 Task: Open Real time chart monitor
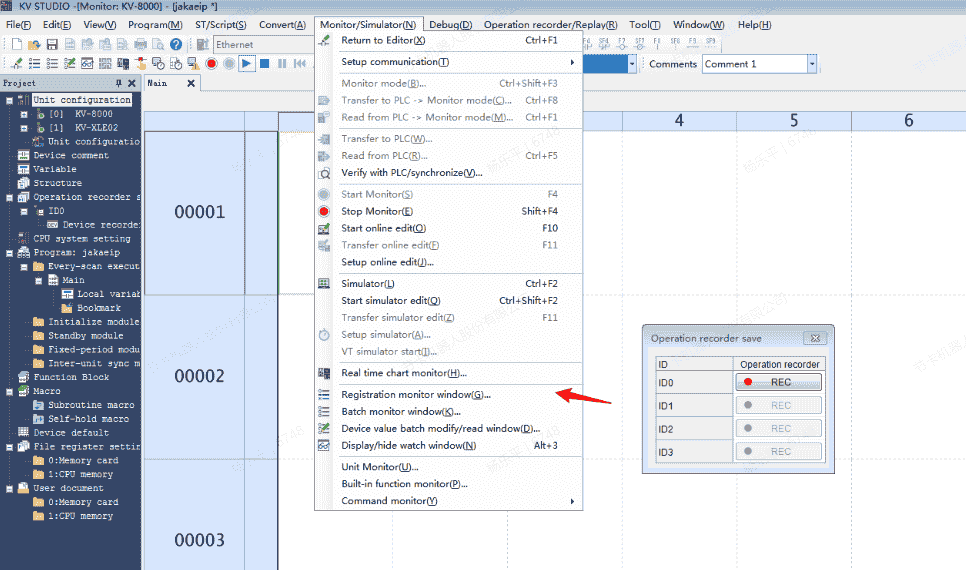403,373
